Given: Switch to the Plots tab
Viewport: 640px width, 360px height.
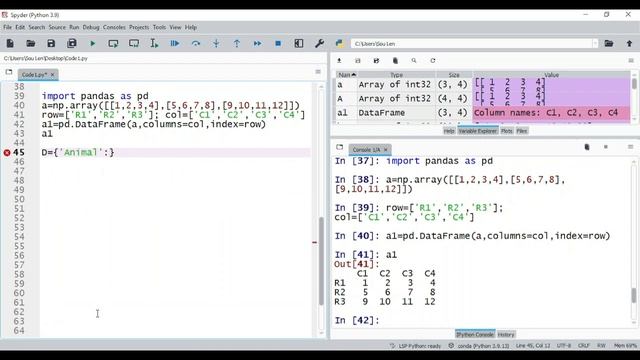Looking at the screenshot, I should click(507, 131).
